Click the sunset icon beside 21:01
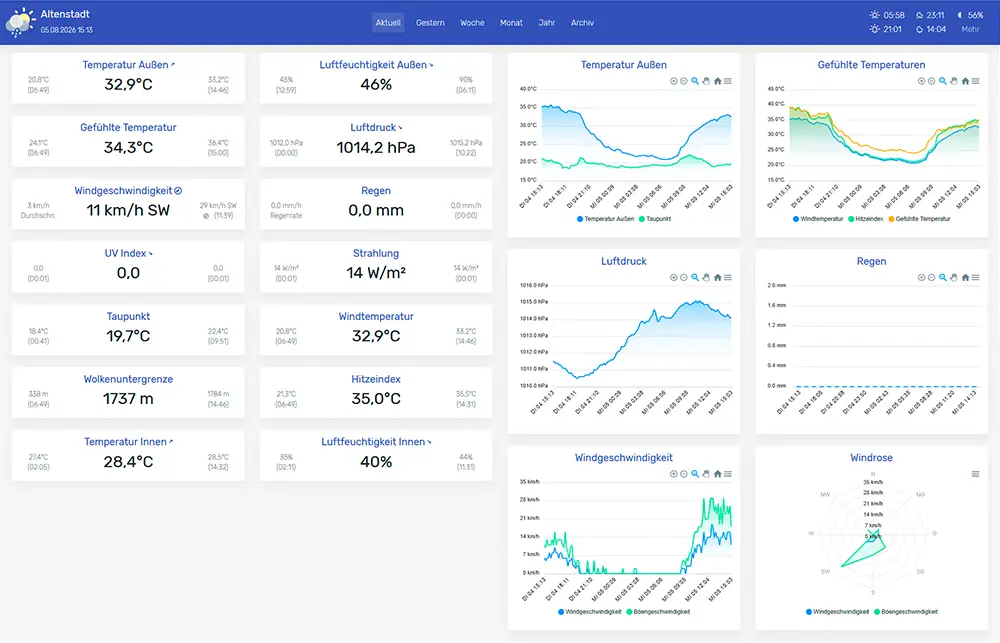This screenshot has width=1000, height=643. pos(874,29)
